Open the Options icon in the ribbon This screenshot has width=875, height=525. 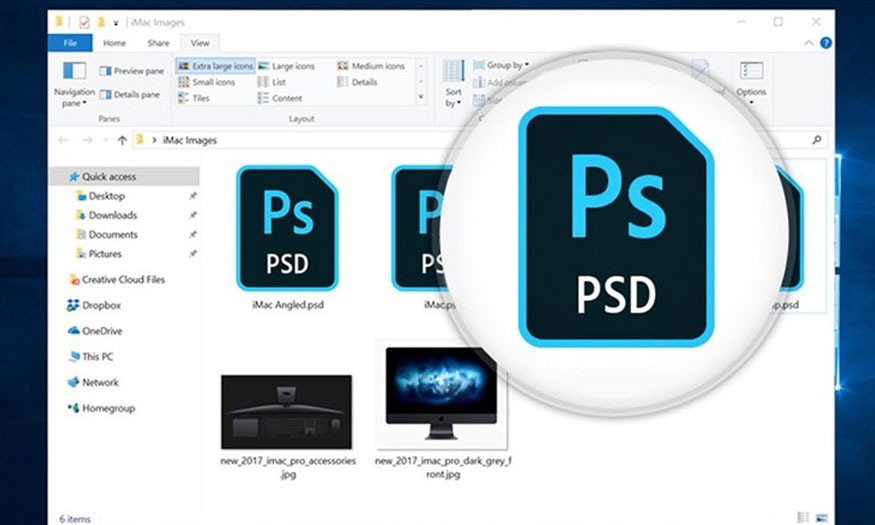pos(751,73)
